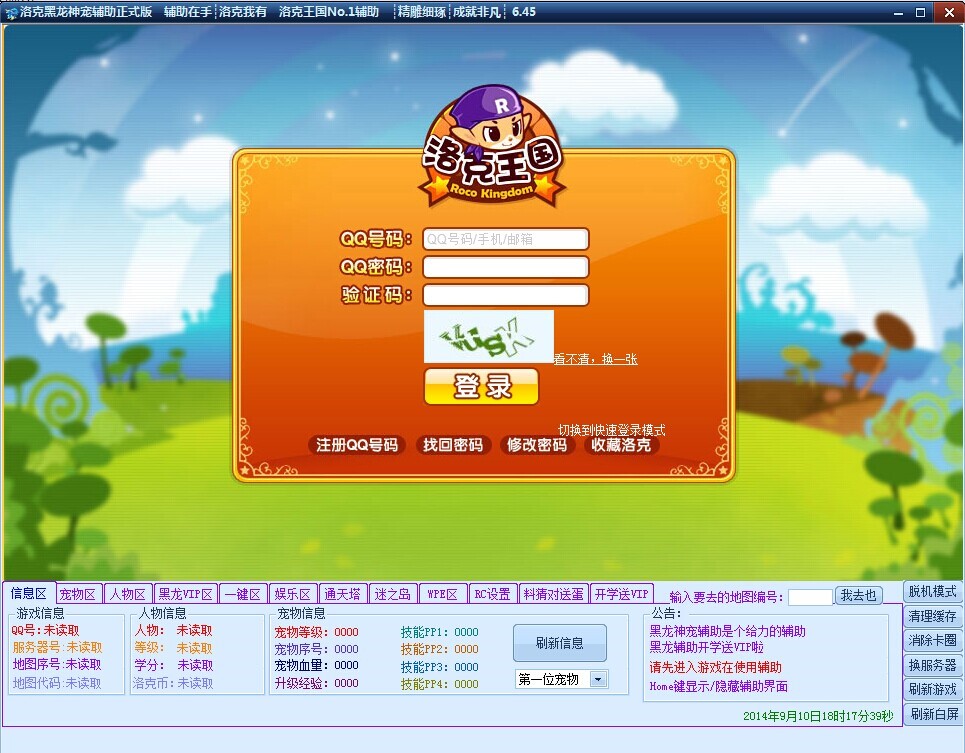Click 洛克币:未读取 text

click(x=174, y=683)
